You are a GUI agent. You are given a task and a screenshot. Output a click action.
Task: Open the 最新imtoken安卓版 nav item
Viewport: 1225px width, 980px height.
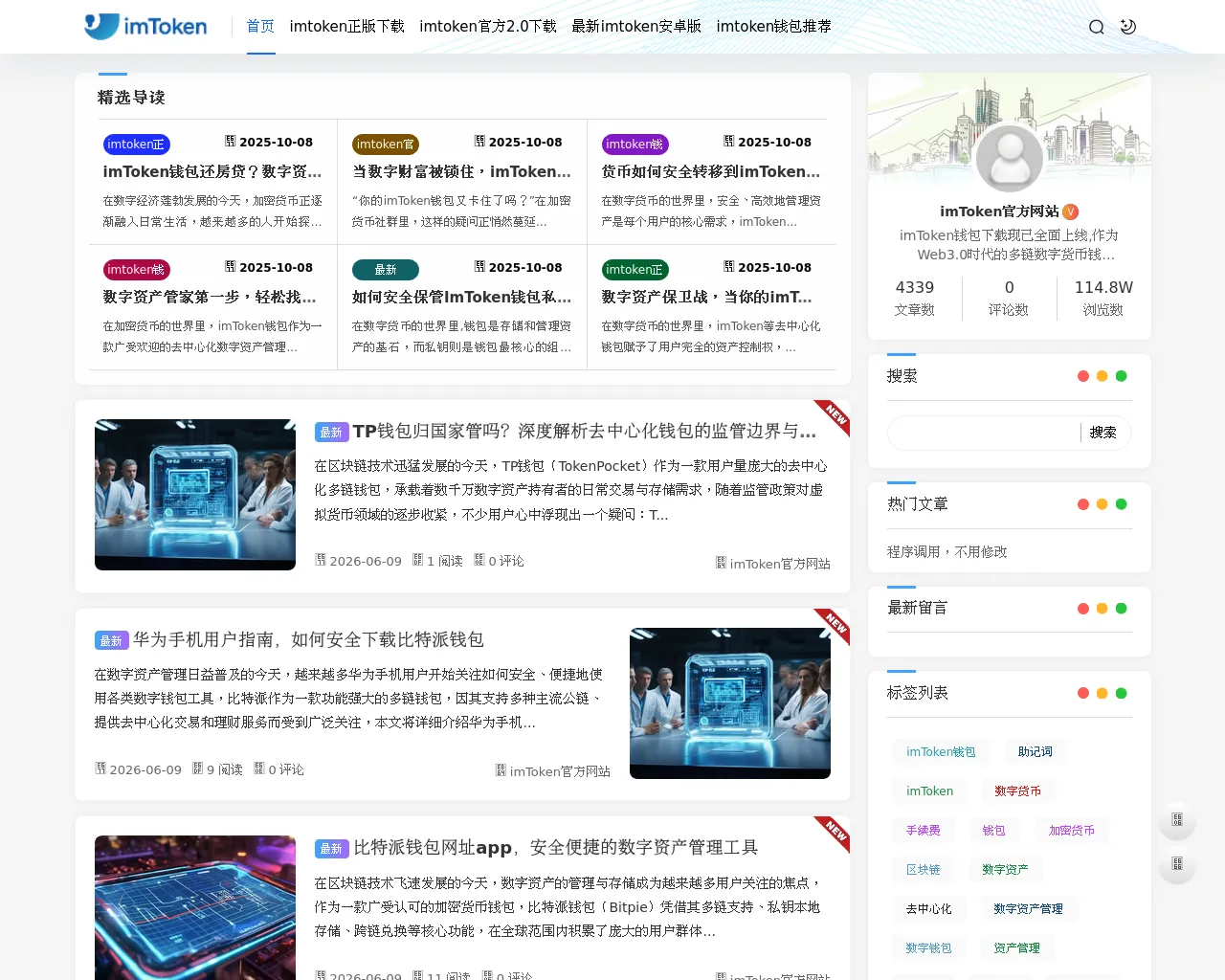(x=636, y=27)
